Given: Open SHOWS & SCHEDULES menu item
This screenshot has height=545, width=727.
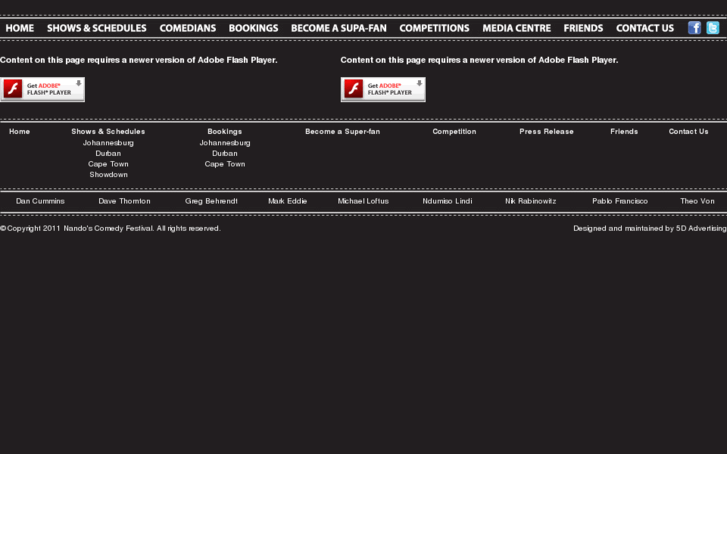Looking at the screenshot, I should point(96,28).
